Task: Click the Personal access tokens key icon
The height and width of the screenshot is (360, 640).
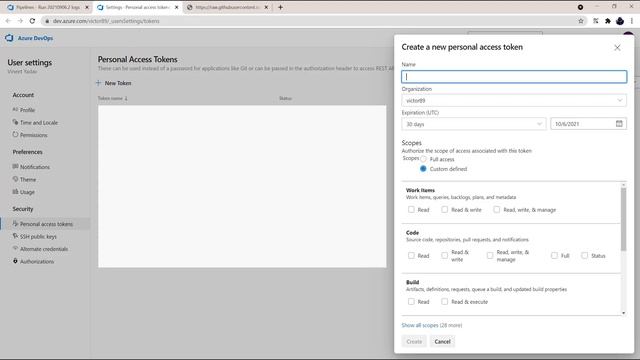Action: pyautogui.click(x=15, y=224)
